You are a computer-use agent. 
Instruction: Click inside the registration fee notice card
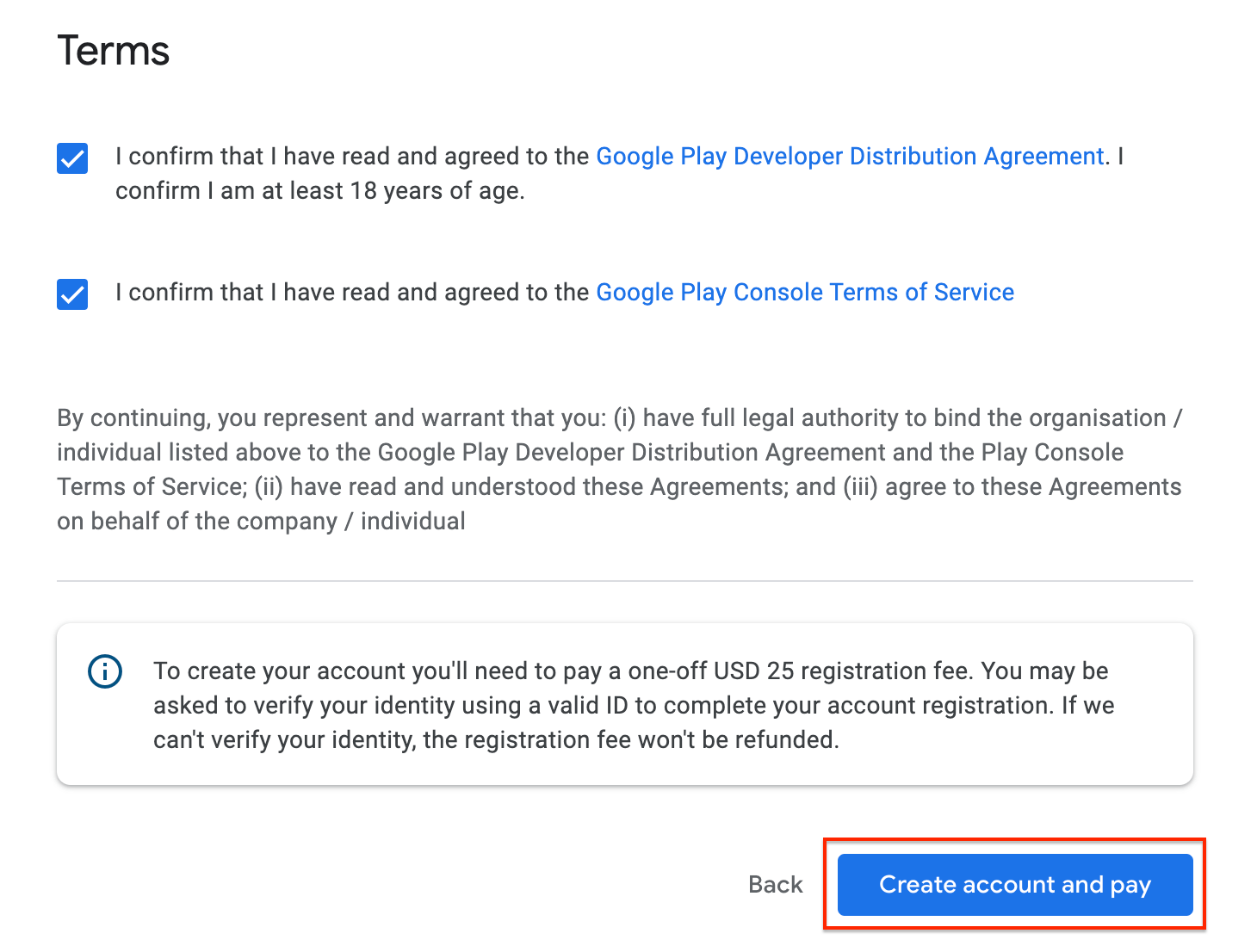tap(624, 704)
